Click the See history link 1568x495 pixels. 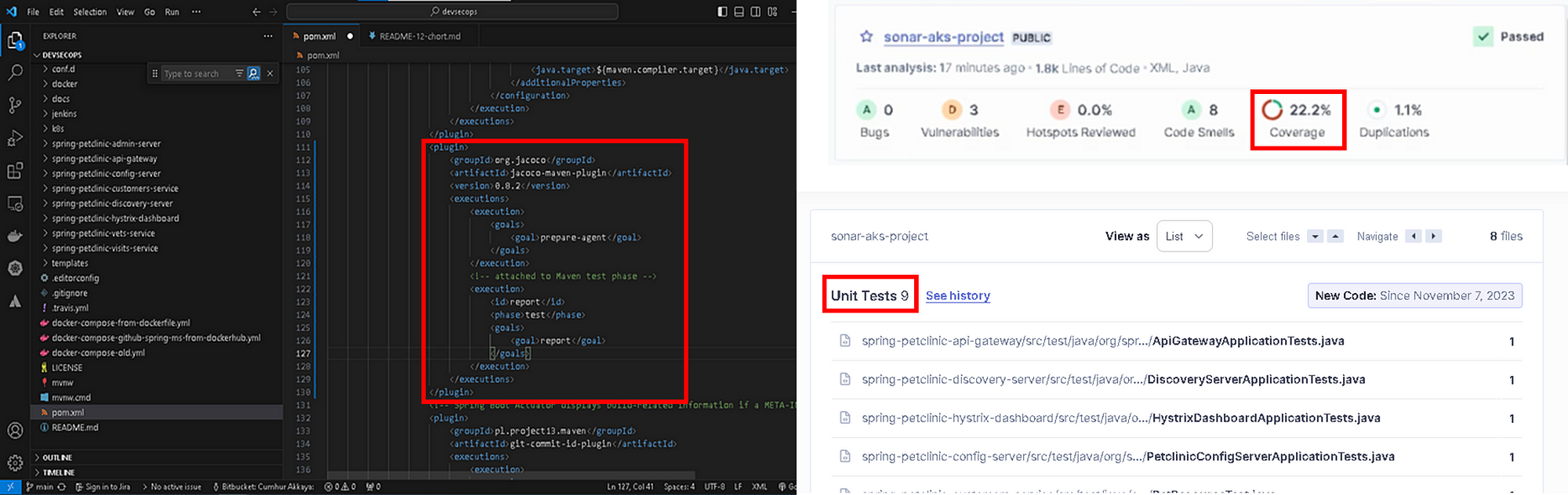click(x=958, y=296)
